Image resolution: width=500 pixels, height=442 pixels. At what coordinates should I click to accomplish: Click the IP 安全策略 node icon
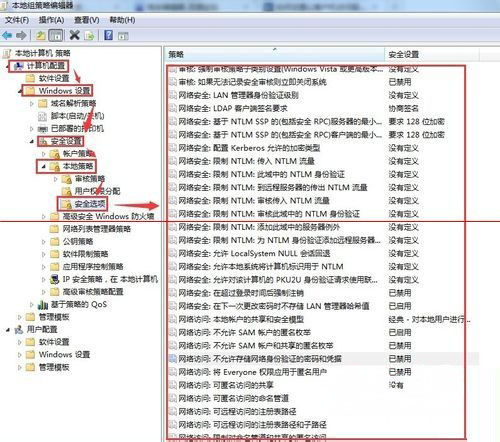pos(54,279)
